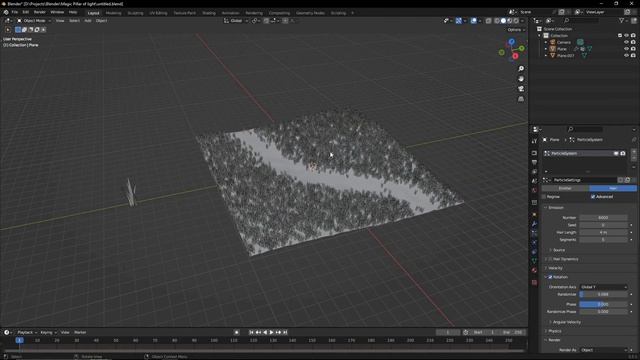Open the Tool properties tab icon
The width and height of the screenshot is (640, 360).
point(534,141)
